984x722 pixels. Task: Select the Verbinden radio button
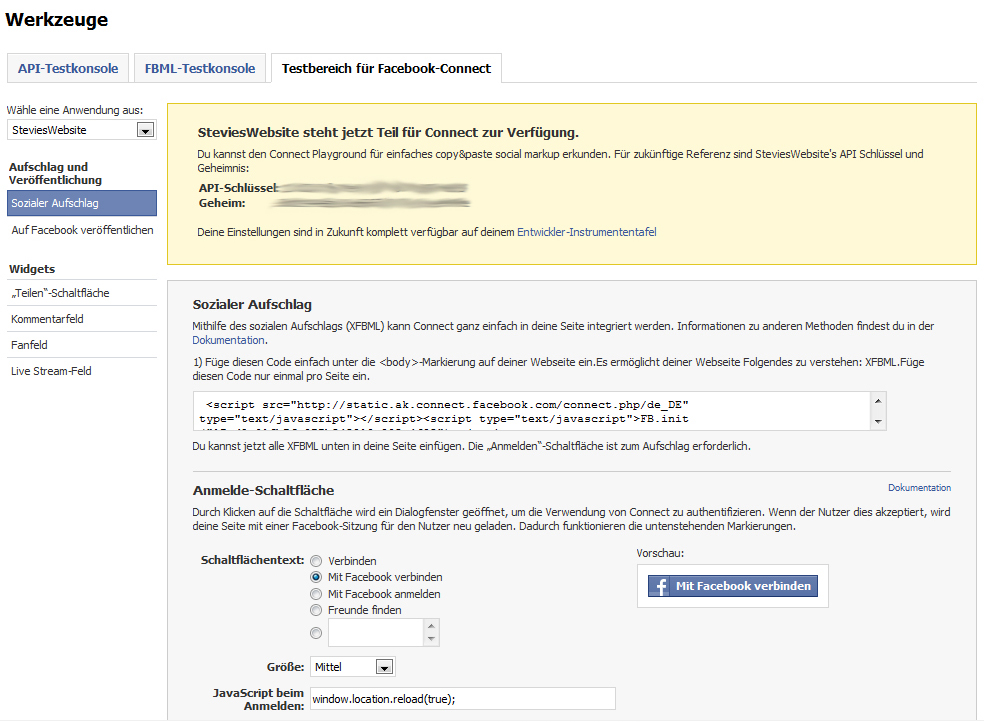[x=316, y=561]
